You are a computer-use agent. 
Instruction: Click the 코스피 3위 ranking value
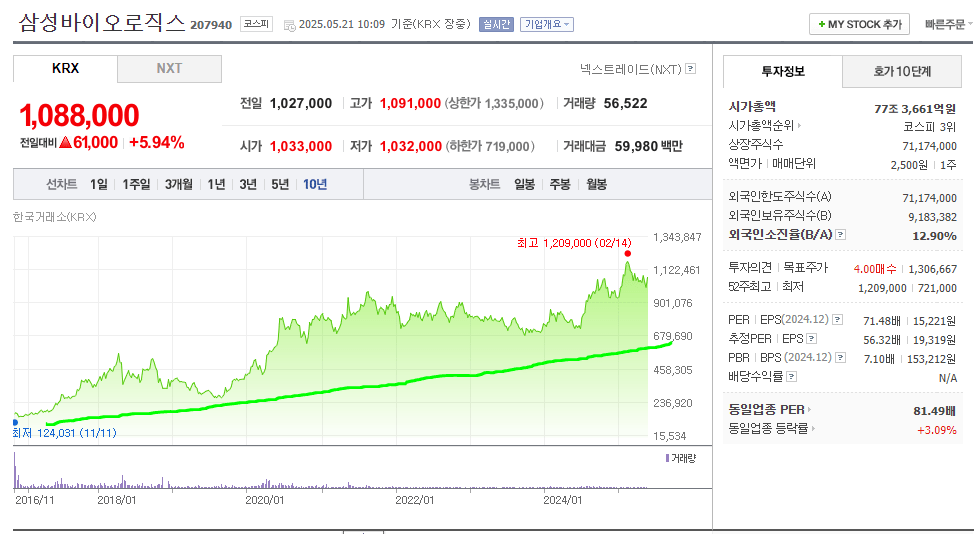click(x=930, y=127)
